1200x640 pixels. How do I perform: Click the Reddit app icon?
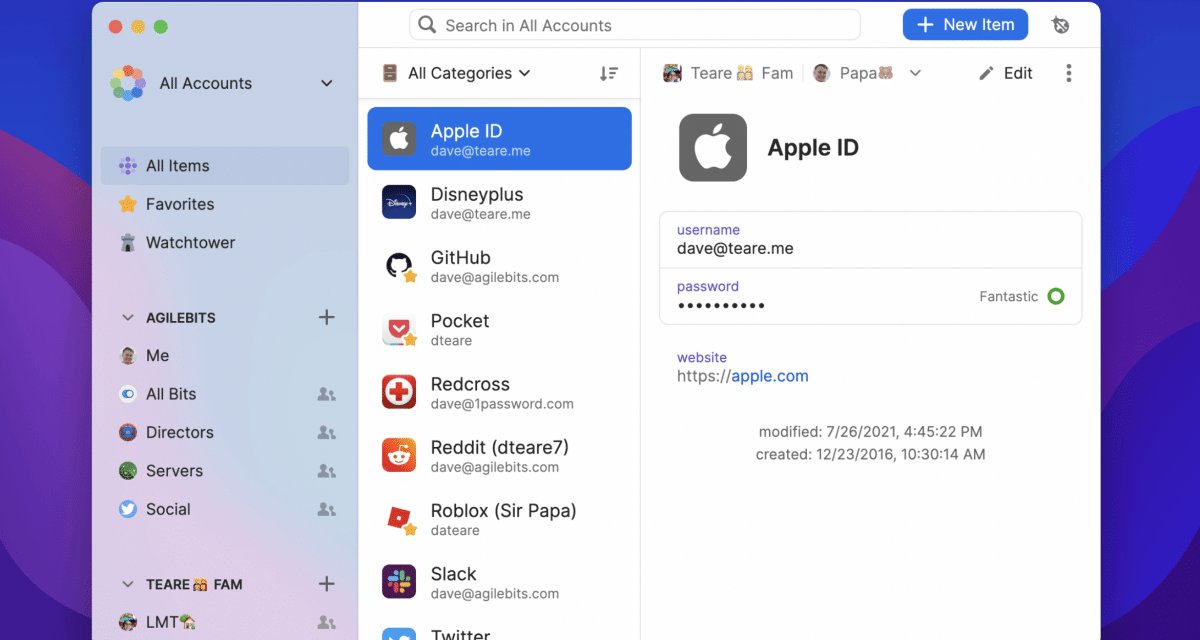click(399, 455)
